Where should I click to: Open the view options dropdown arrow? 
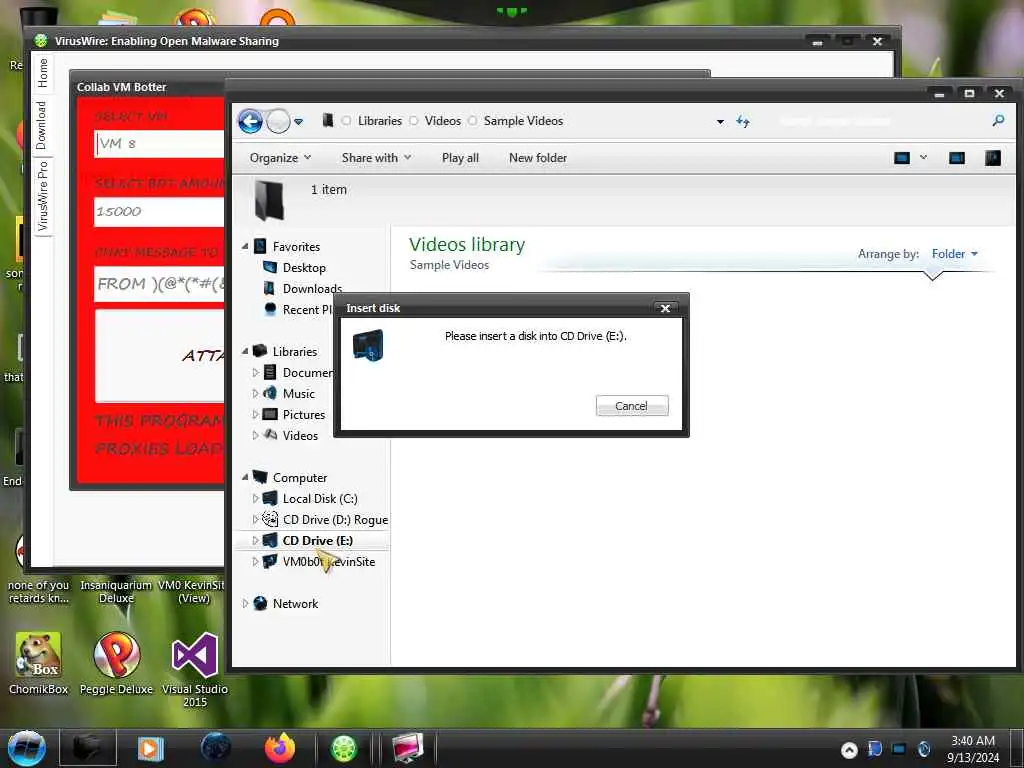click(x=923, y=157)
